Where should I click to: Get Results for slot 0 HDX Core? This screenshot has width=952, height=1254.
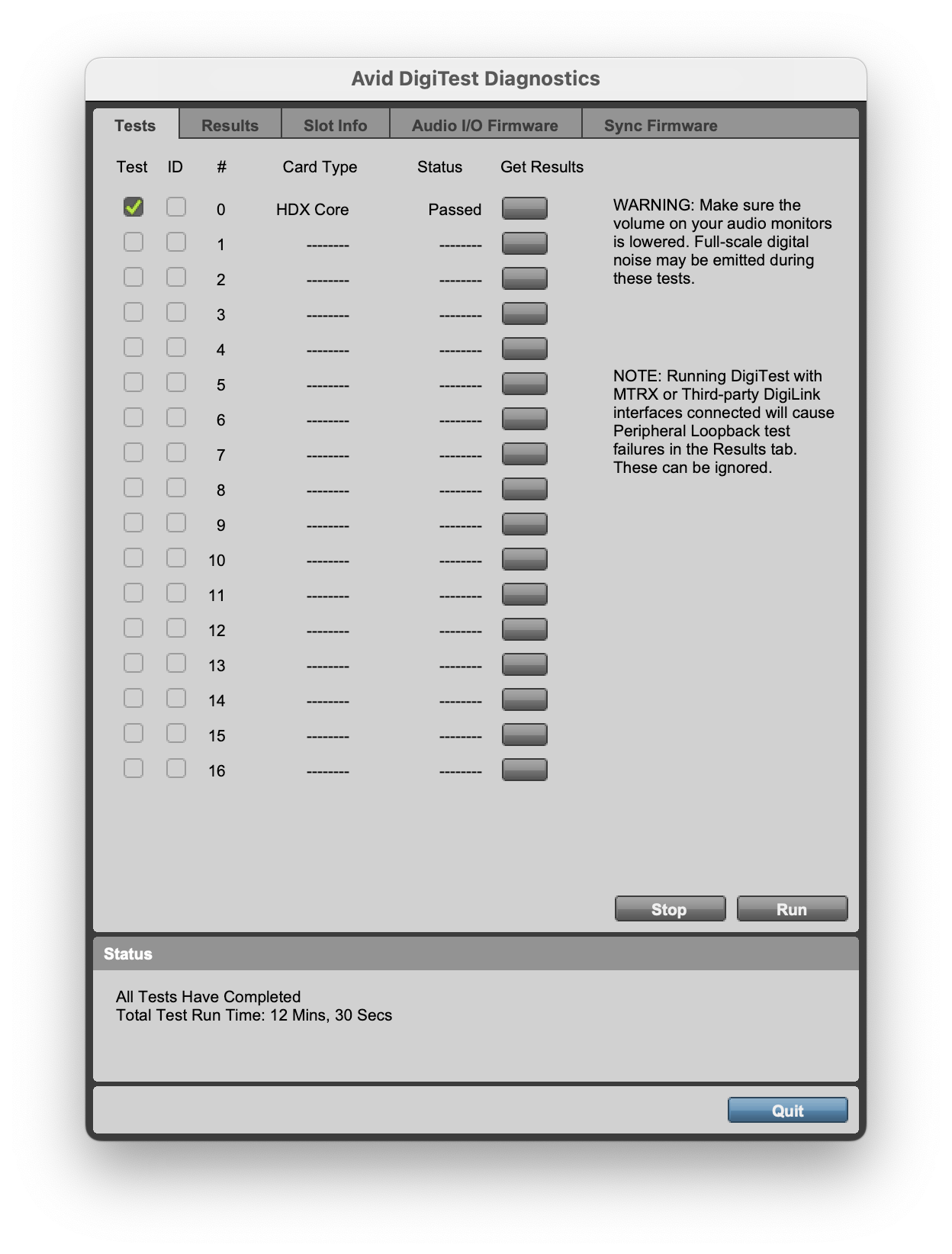pyautogui.click(x=525, y=208)
